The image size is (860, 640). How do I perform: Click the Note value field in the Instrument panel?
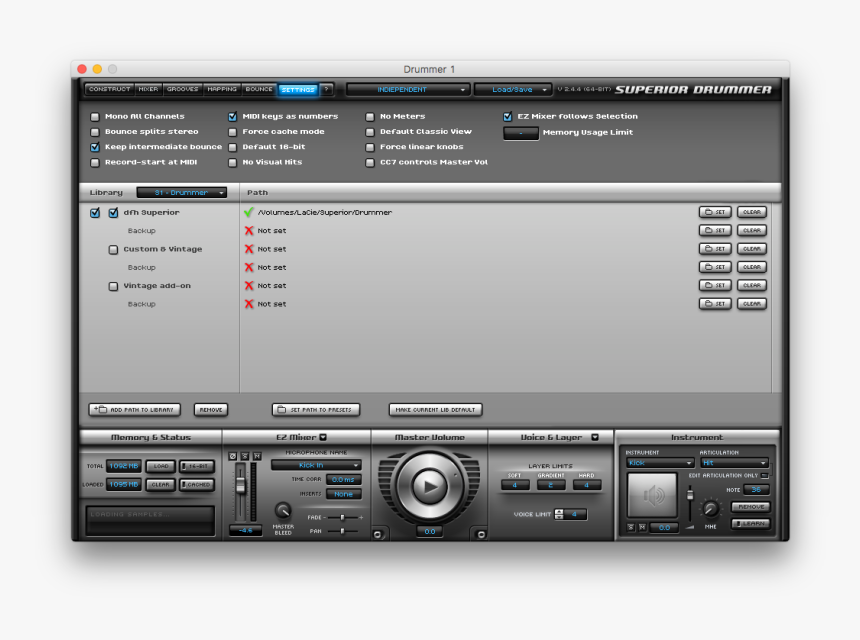756,490
